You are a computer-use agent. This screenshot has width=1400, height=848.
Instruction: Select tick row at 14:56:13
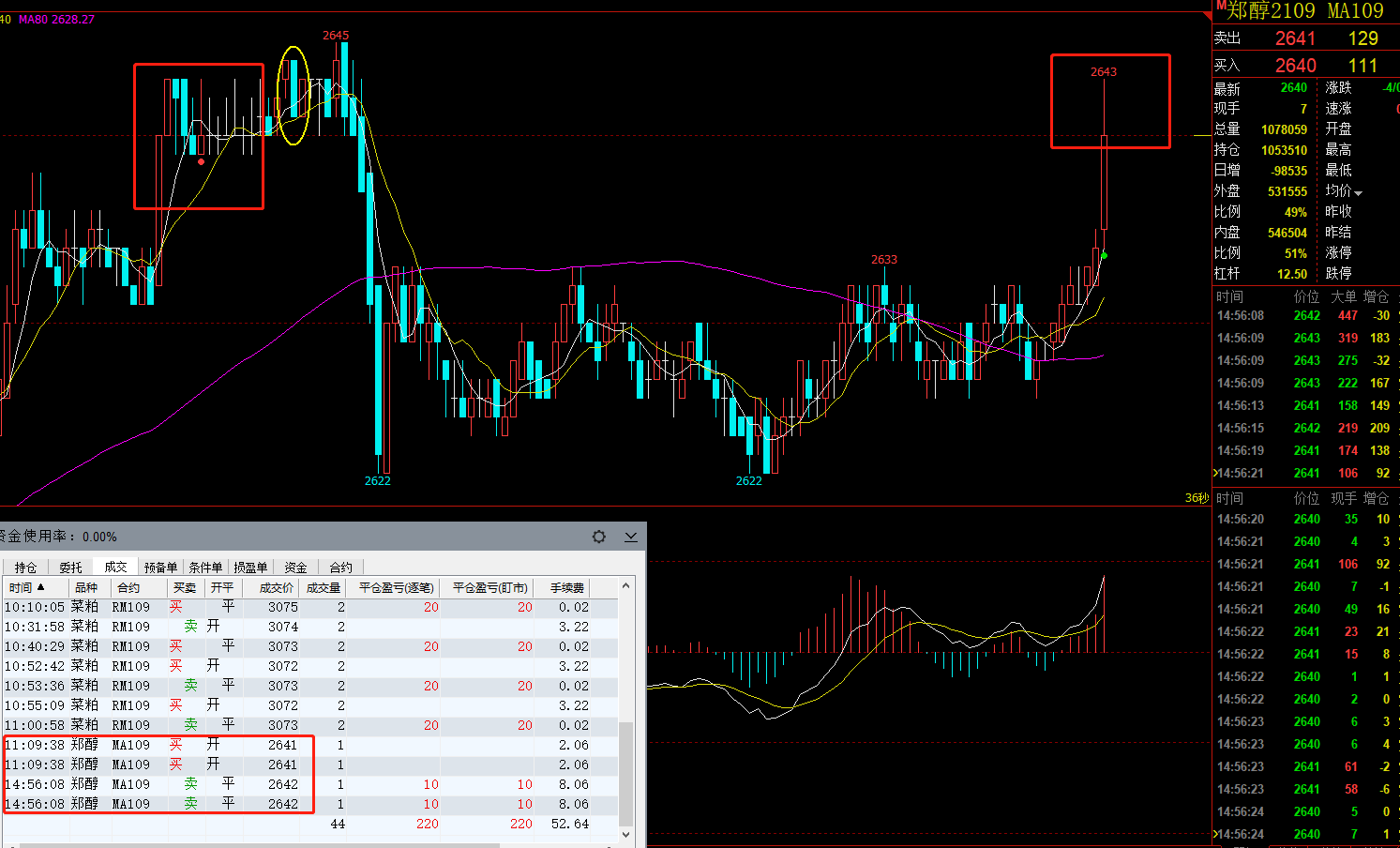click(1305, 405)
